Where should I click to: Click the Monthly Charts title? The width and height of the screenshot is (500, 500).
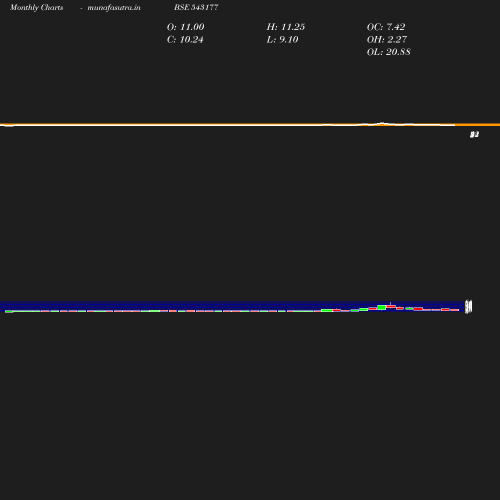coord(37,7)
